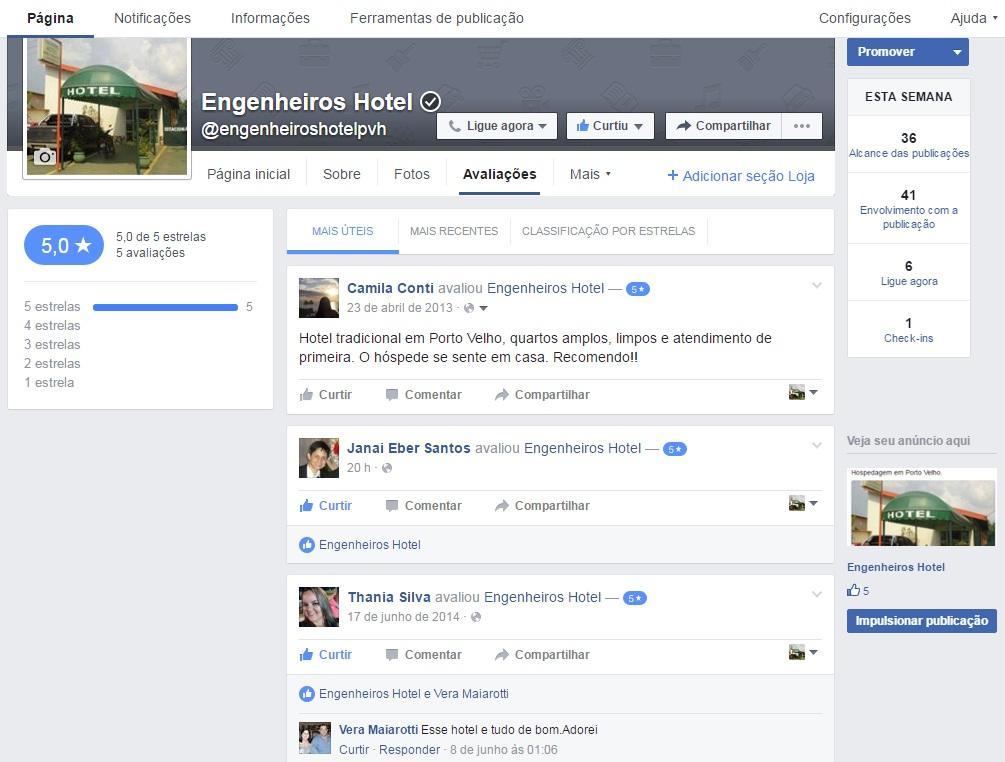Expand the Promover dropdown arrow
Image resolution: width=1005 pixels, height=762 pixels.
pyautogui.click(x=957, y=52)
